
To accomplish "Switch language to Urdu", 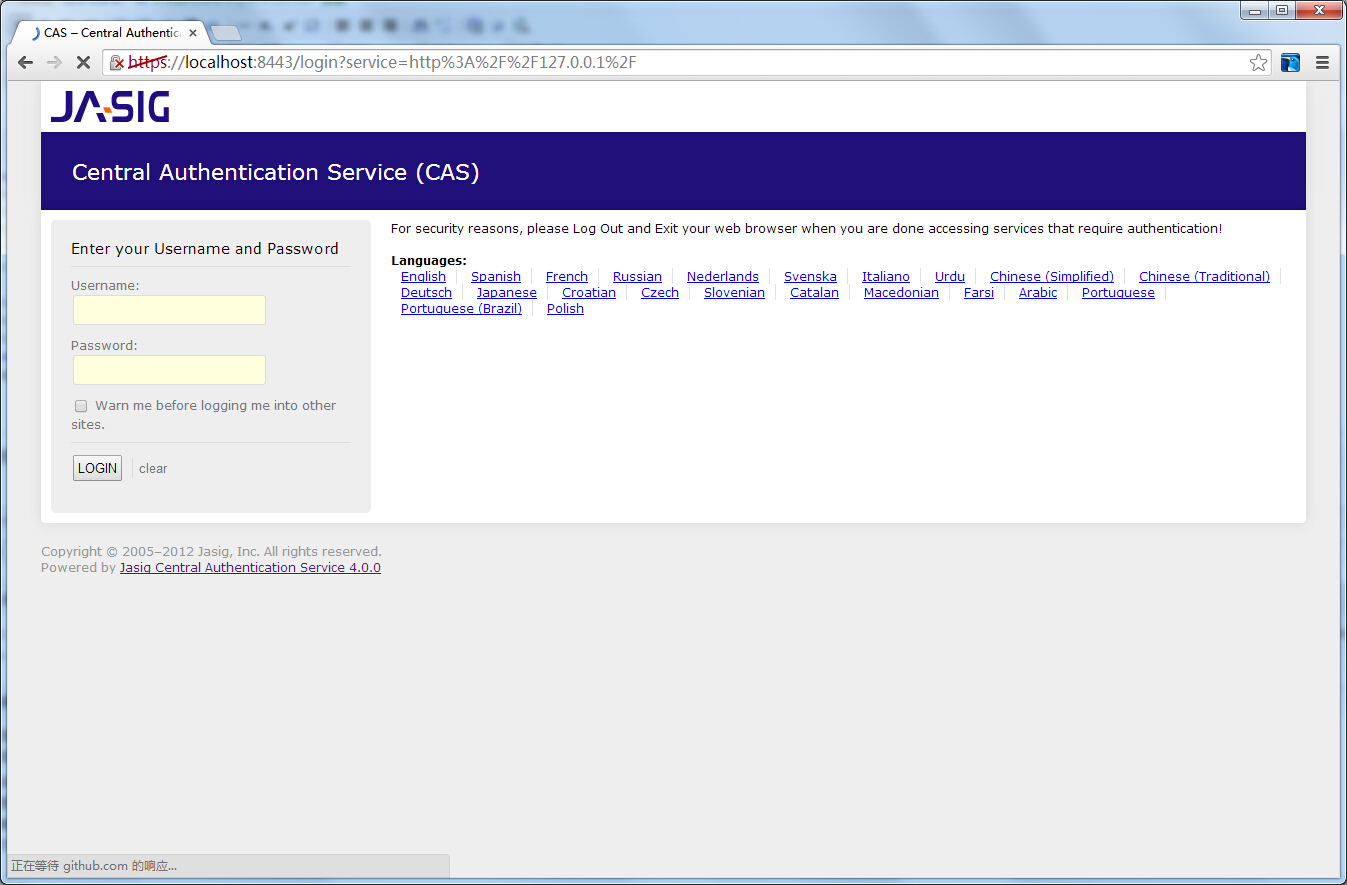I will 950,277.
